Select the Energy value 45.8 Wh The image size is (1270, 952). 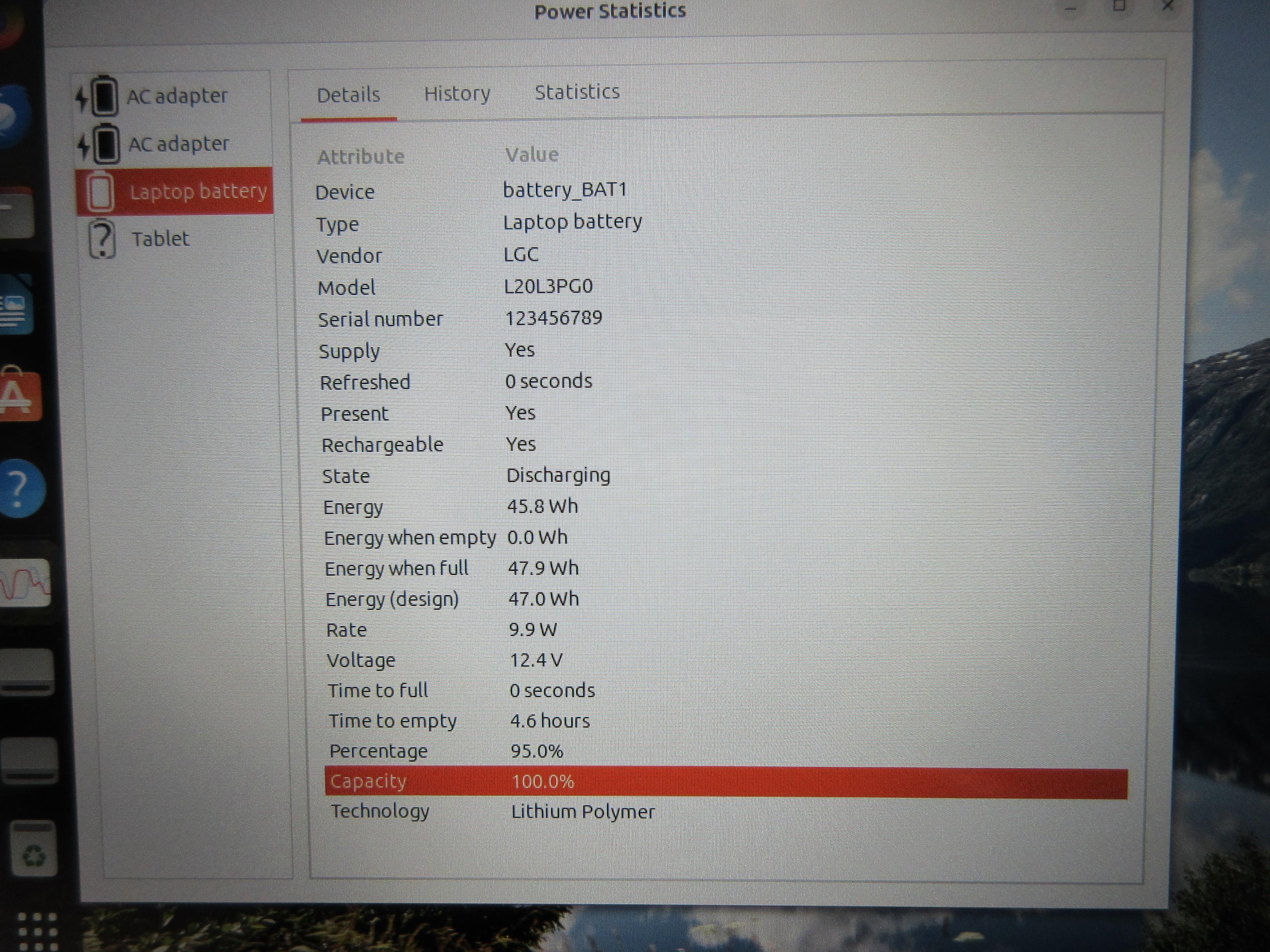point(542,506)
